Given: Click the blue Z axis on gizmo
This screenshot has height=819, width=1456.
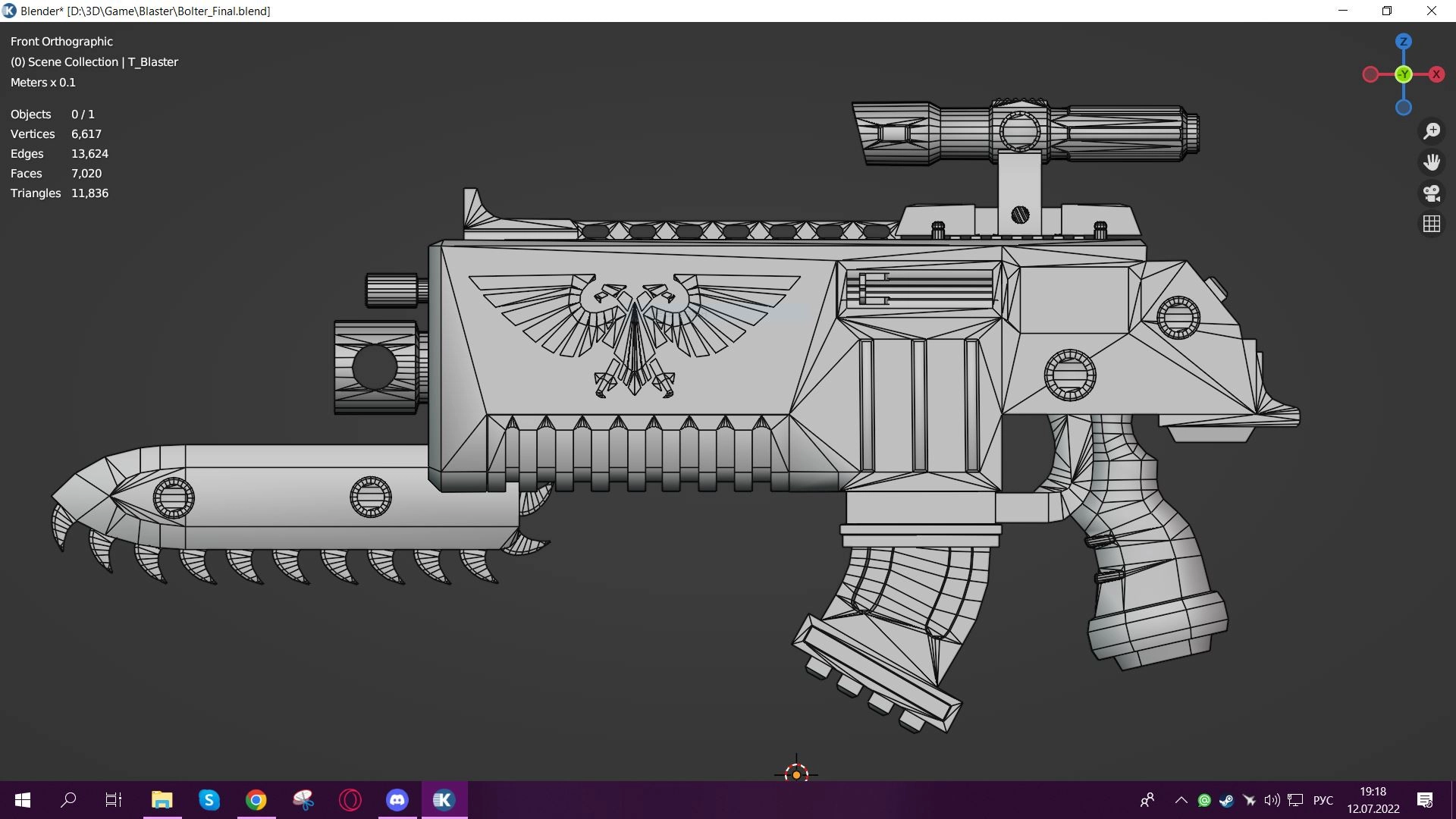Looking at the screenshot, I should (x=1404, y=42).
